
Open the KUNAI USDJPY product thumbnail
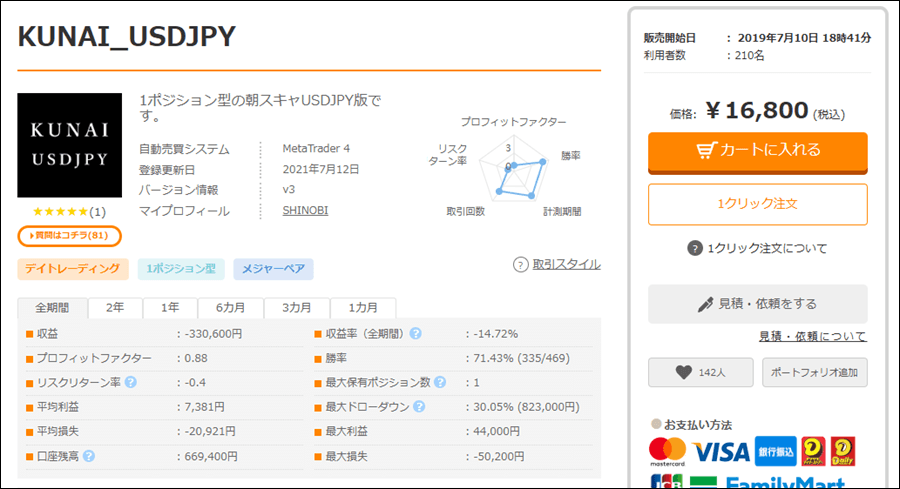[x=69, y=145]
